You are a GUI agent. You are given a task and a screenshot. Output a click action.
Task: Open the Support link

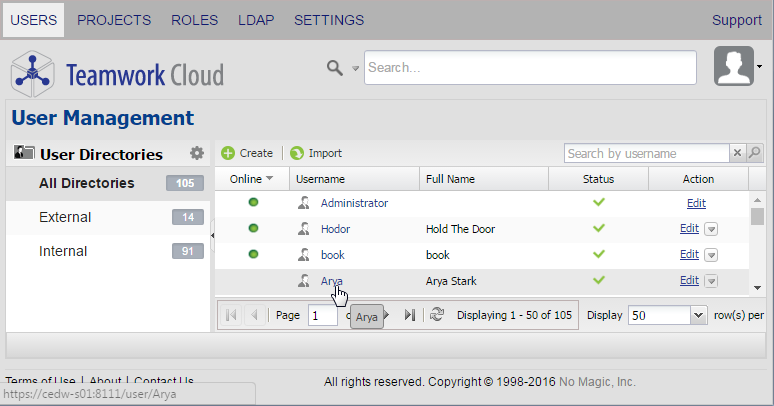coord(736,20)
